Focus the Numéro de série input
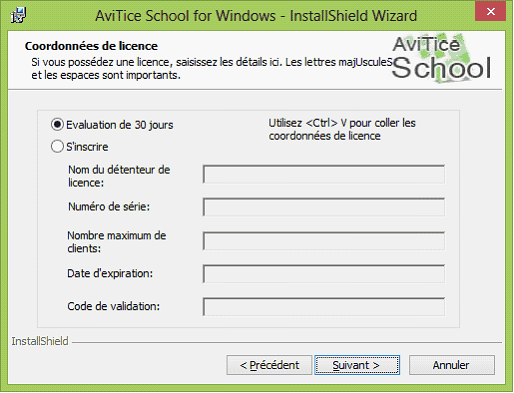Image resolution: width=514 pixels, height=393 pixels. coord(324,207)
